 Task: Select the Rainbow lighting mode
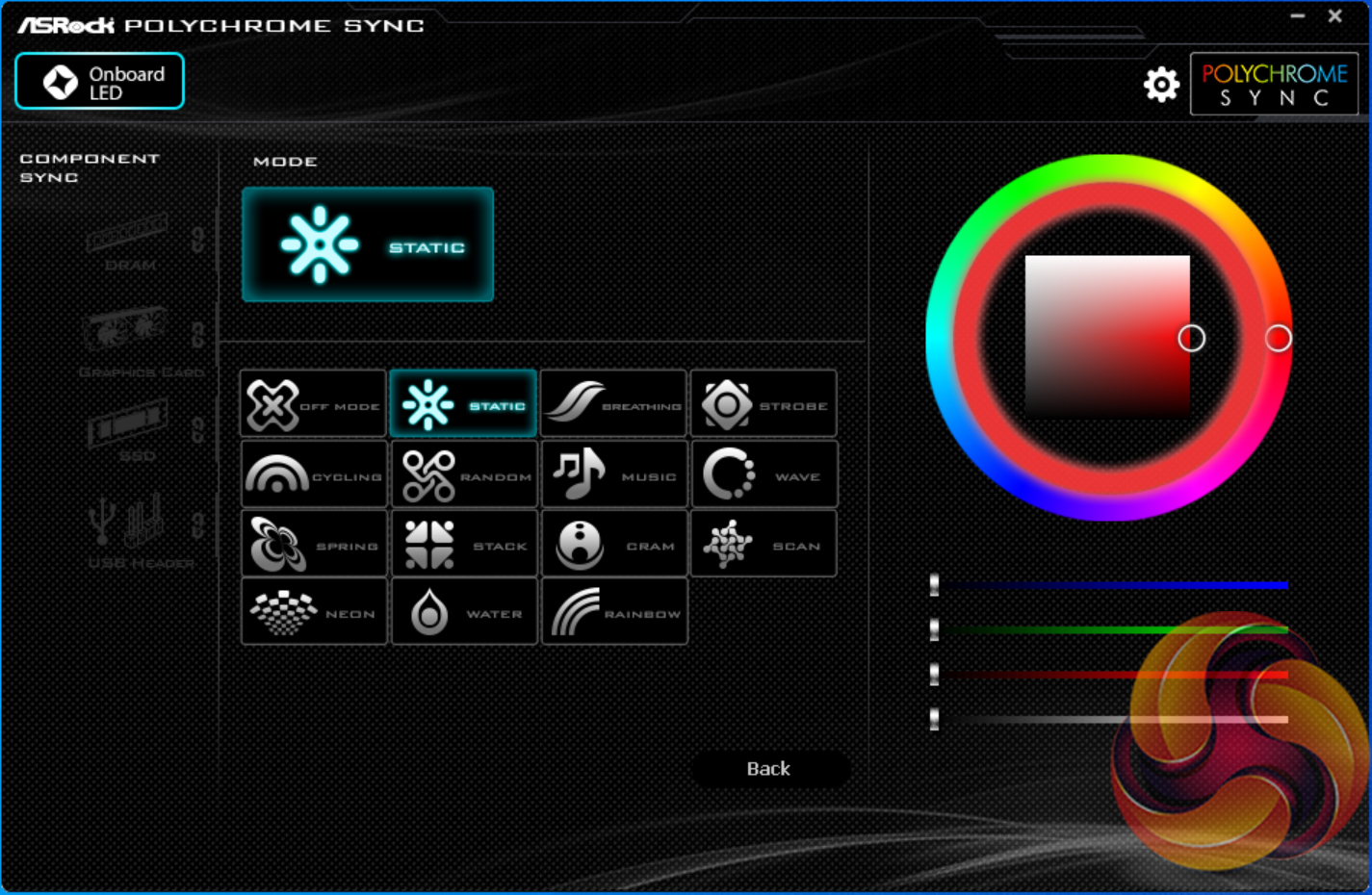[613, 611]
